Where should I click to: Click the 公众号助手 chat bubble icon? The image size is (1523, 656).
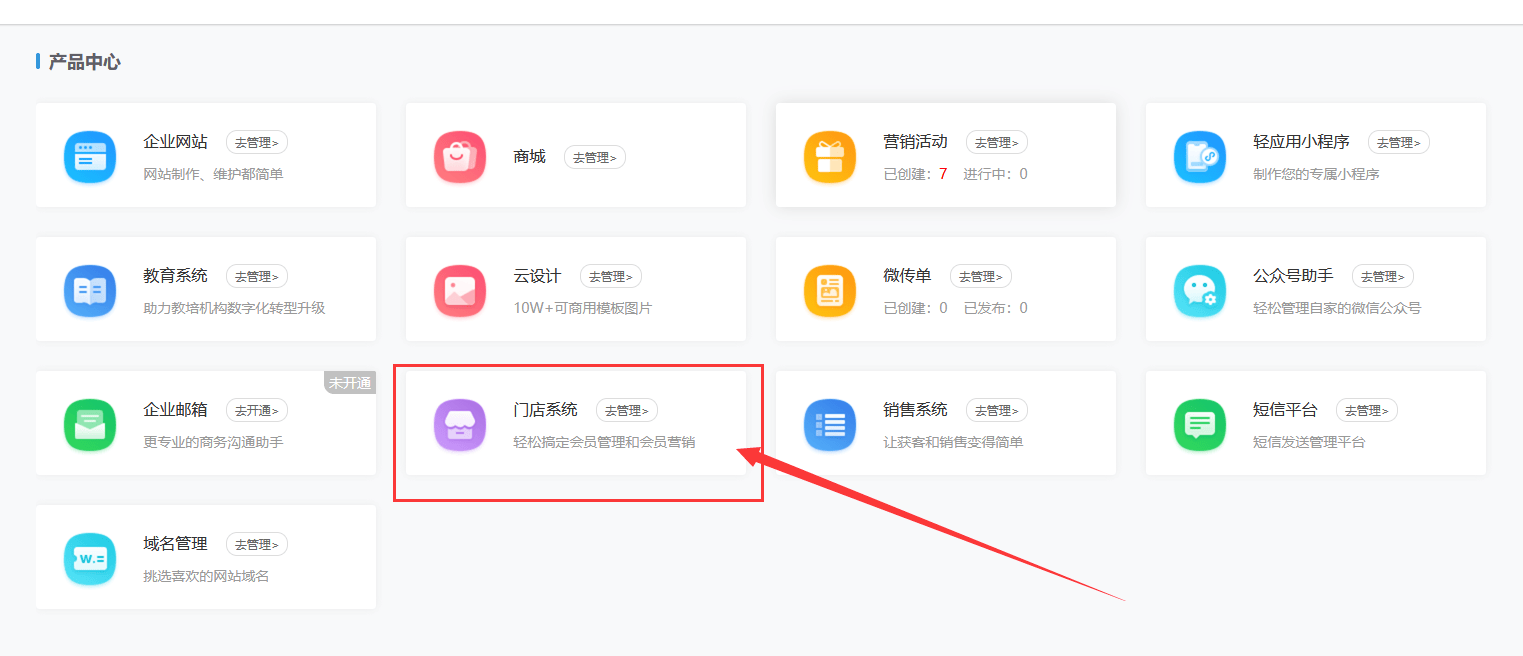(1200, 291)
